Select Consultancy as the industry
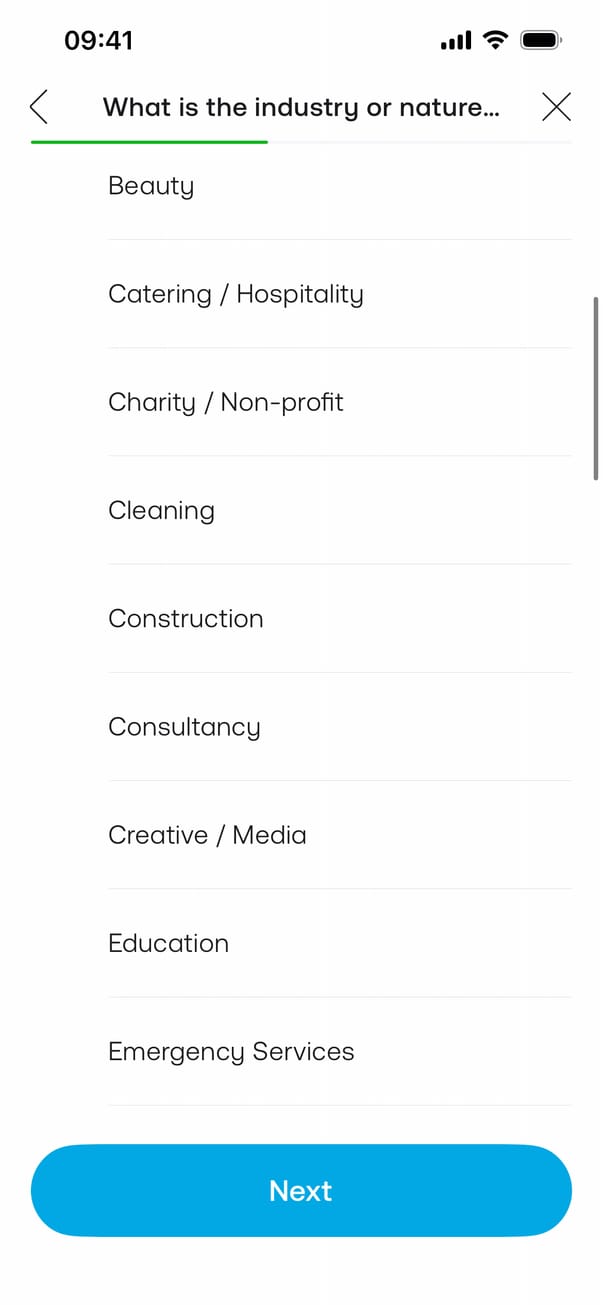This screenshot has width=603, height=1305. tap(184, 727)
